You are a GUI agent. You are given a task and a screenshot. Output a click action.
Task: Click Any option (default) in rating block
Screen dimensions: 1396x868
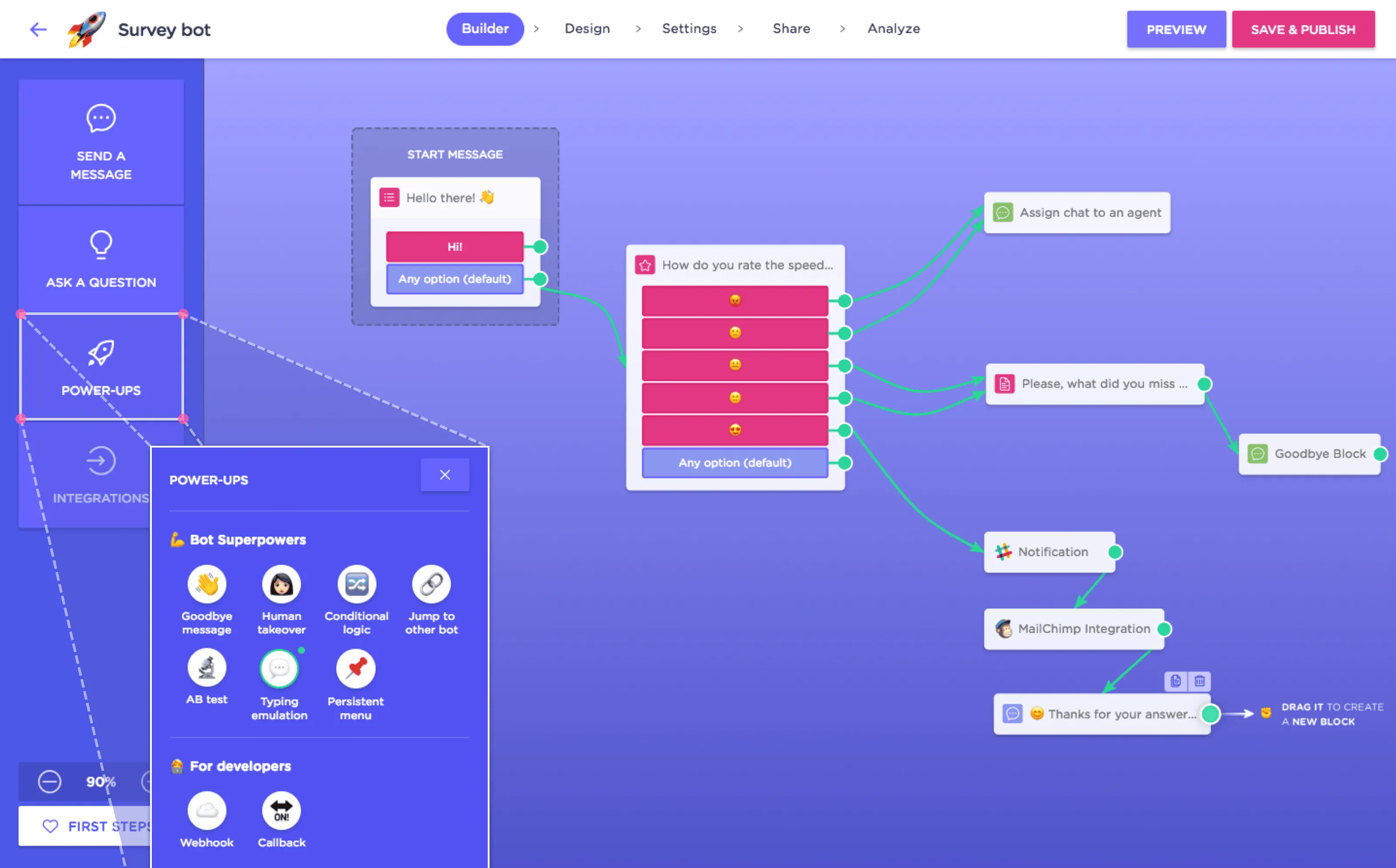click(x=735, y=463)
